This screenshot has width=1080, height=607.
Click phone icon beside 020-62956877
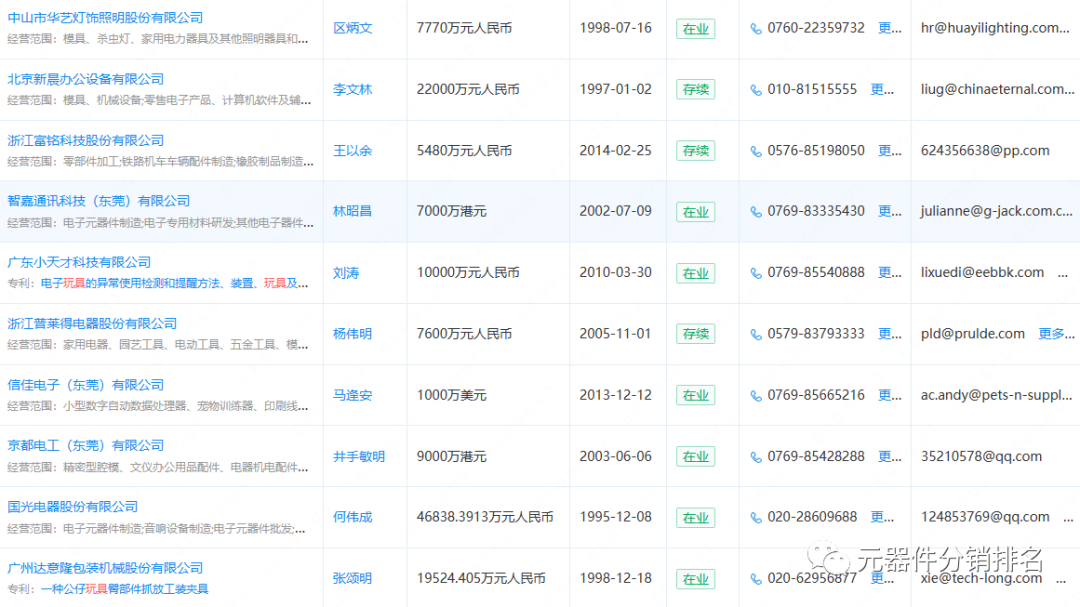click(756, 579)
